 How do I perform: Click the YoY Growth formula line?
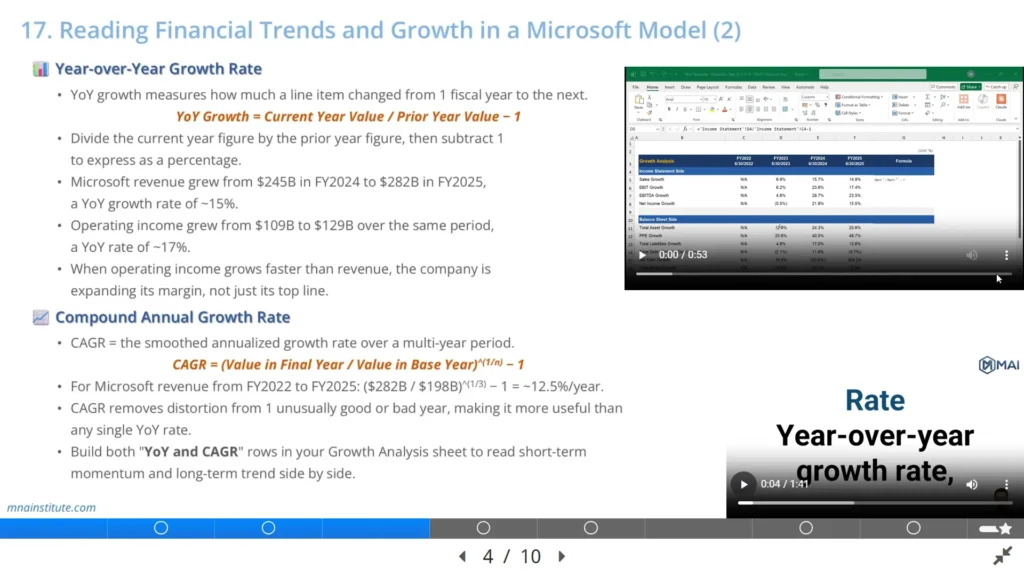[348, 116]
